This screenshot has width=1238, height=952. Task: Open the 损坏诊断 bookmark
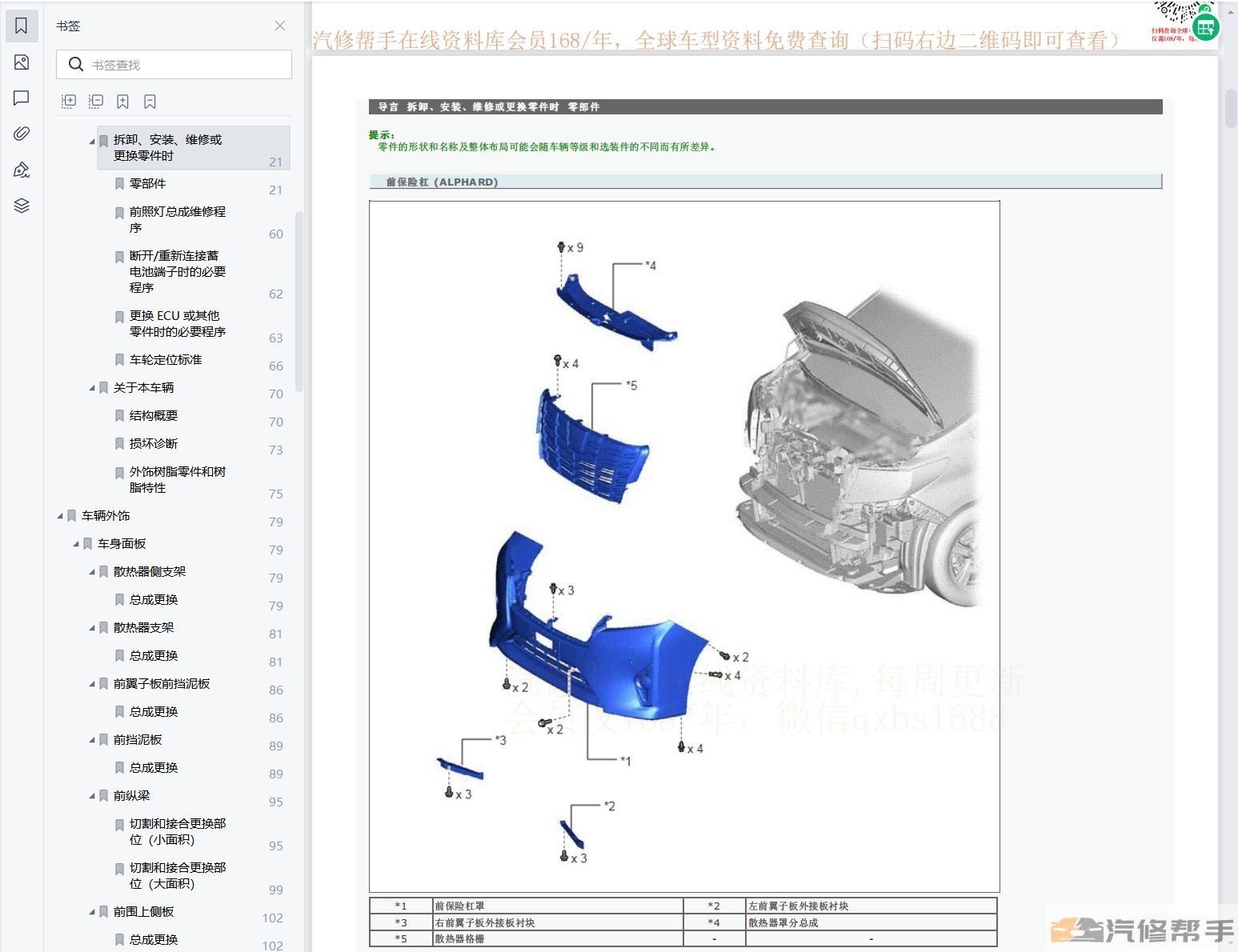click(x=154, y=444)
